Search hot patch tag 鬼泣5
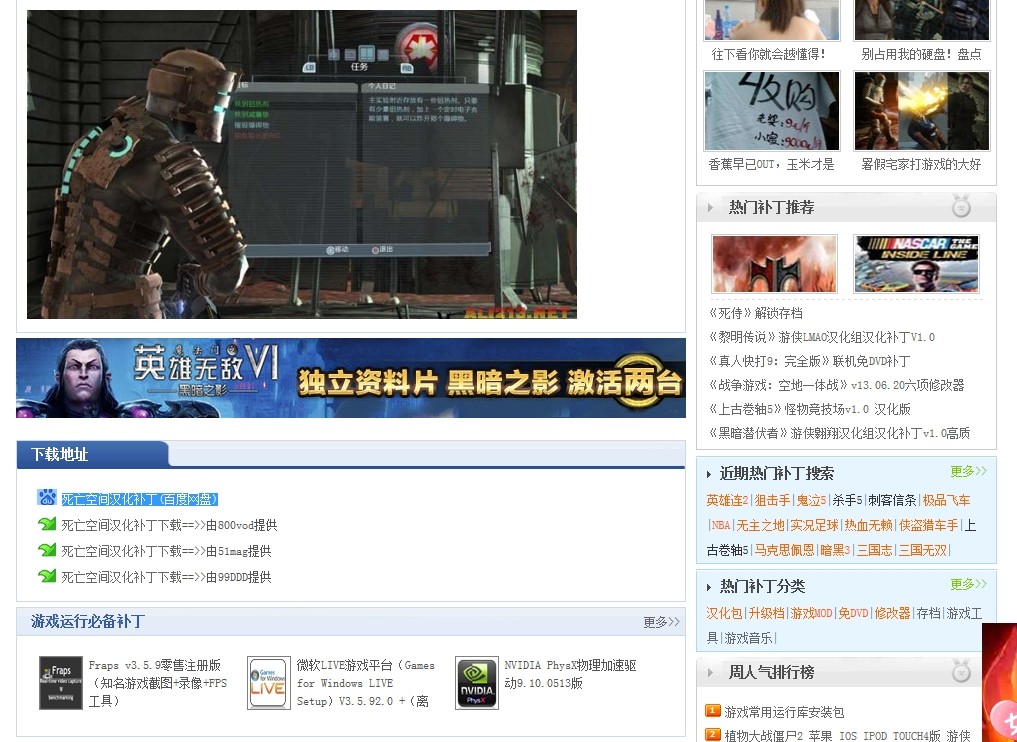Screen dimensions: 1017x742 (811, 500)
